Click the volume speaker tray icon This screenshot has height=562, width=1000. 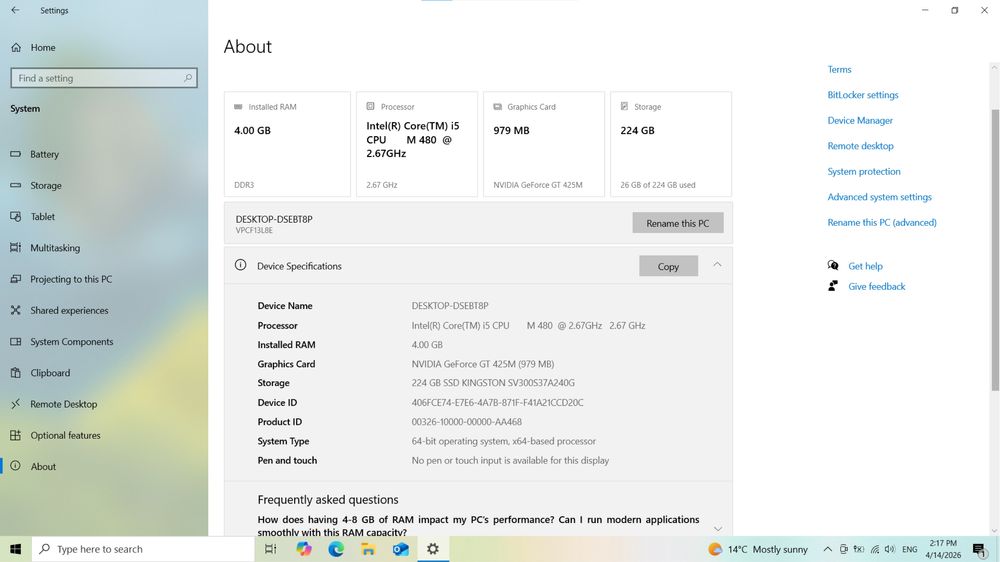click(890, 549)
